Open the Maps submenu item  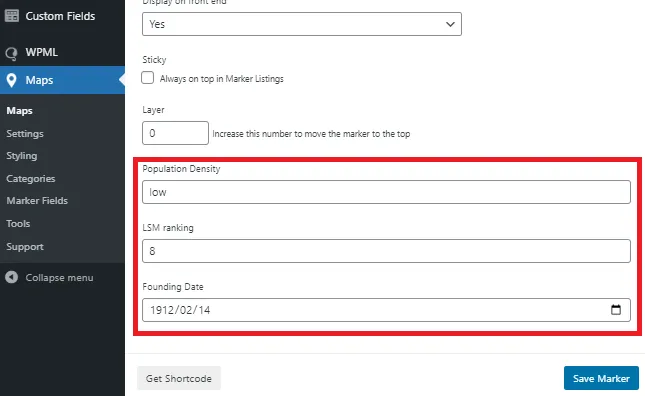[19, 111]
